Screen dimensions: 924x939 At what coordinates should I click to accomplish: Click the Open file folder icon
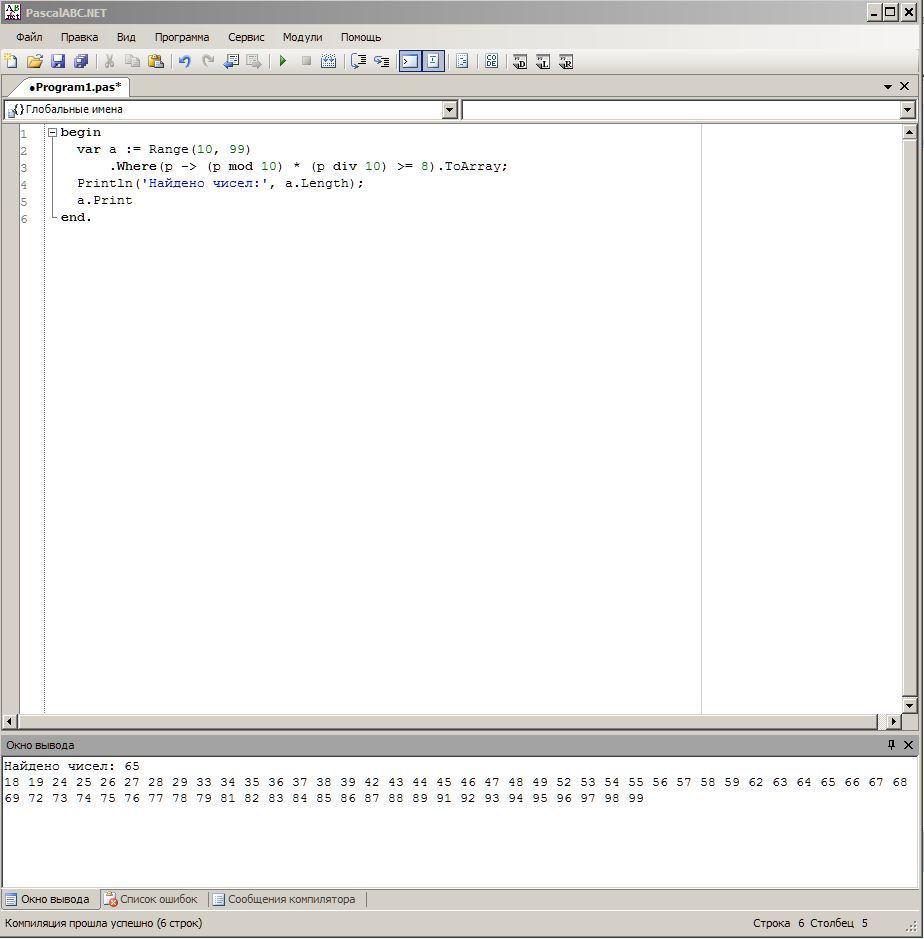tap(35, 62)
